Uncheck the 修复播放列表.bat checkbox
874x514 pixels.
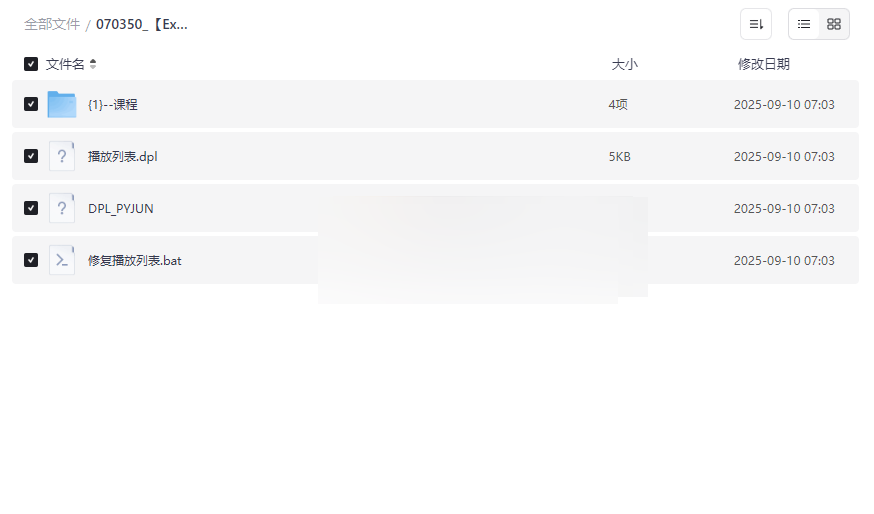(x=31, y=260)
